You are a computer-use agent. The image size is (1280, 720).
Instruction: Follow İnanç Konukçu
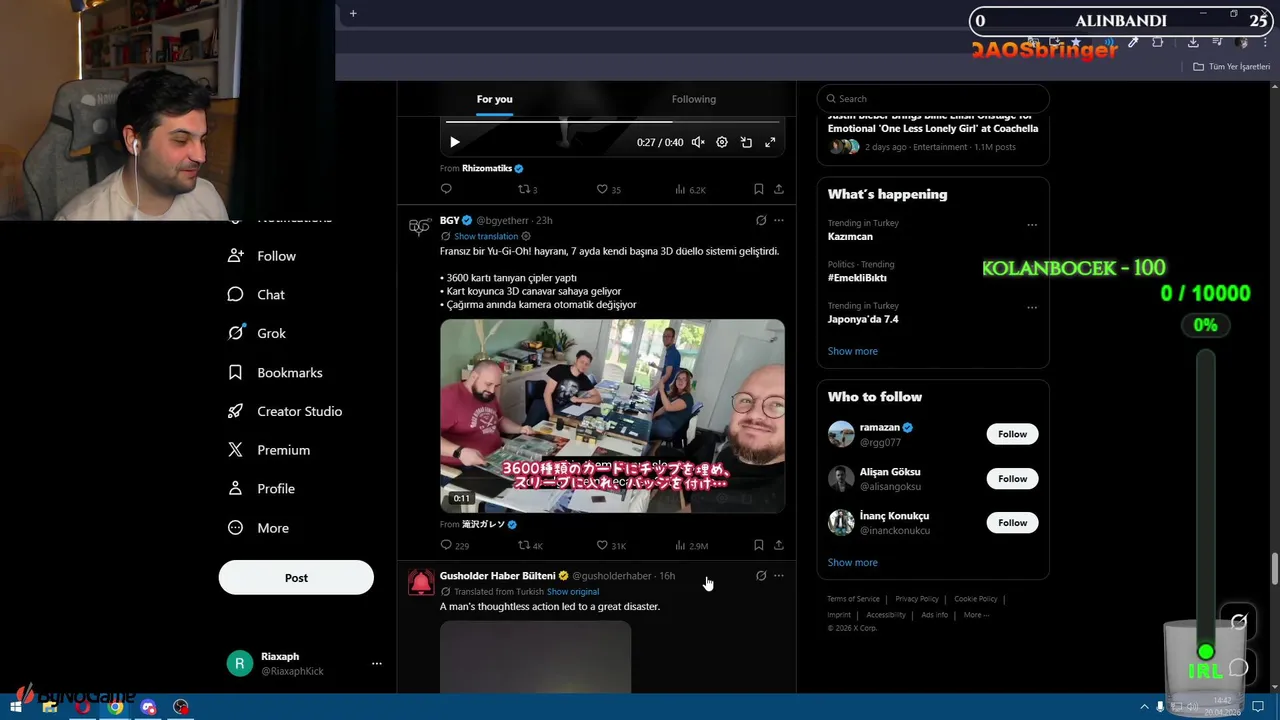[x=1012, y=523]
